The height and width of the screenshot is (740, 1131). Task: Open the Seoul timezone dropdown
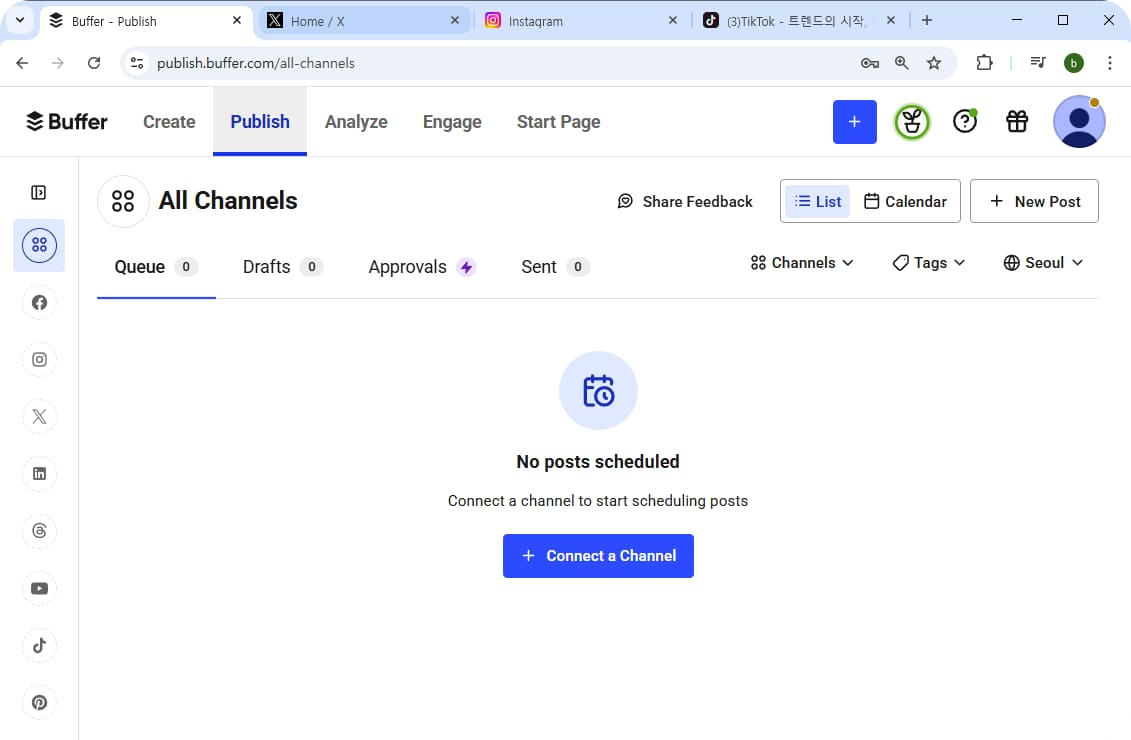click(1043, 263)
